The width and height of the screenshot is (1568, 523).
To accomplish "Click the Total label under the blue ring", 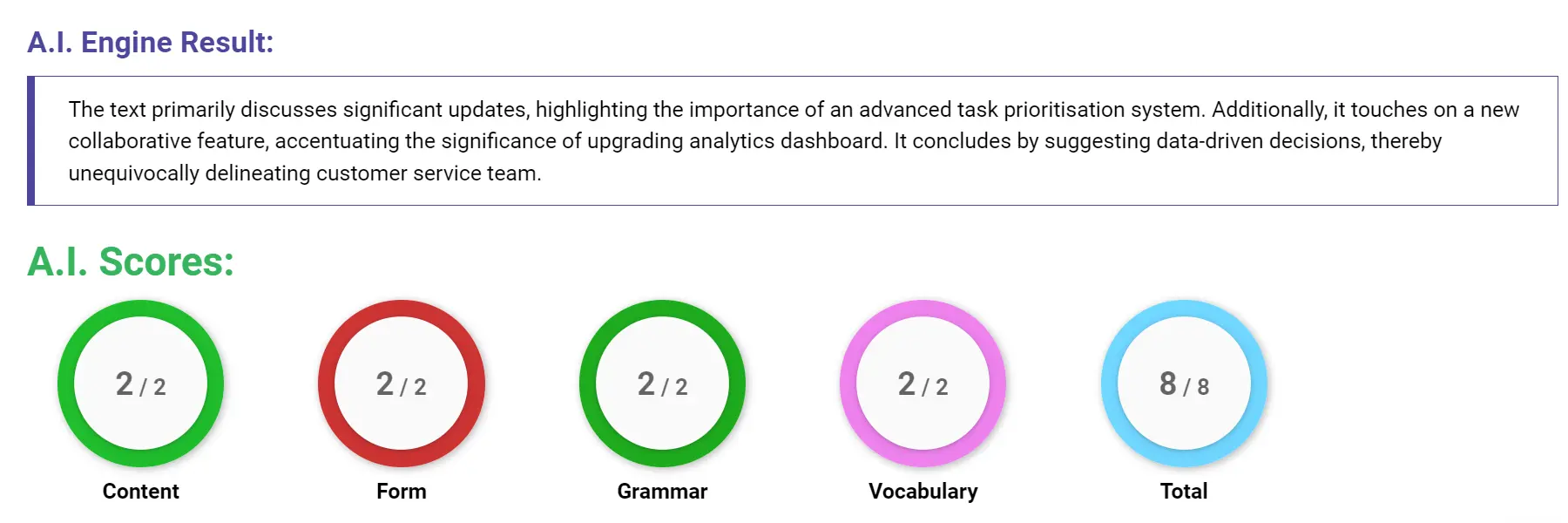I will (1182, 491).
